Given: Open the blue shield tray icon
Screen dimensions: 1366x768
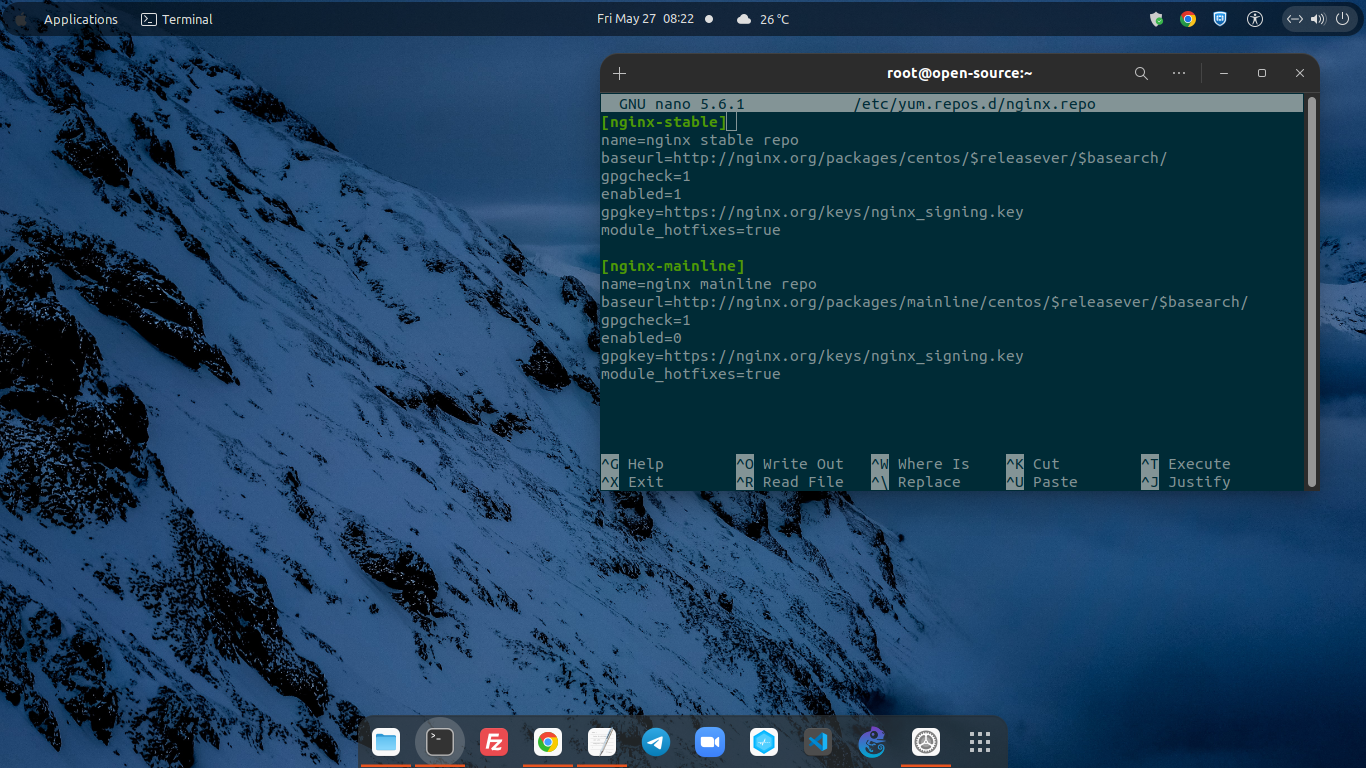Looking at the screenshot, I should coord(1220,19).
